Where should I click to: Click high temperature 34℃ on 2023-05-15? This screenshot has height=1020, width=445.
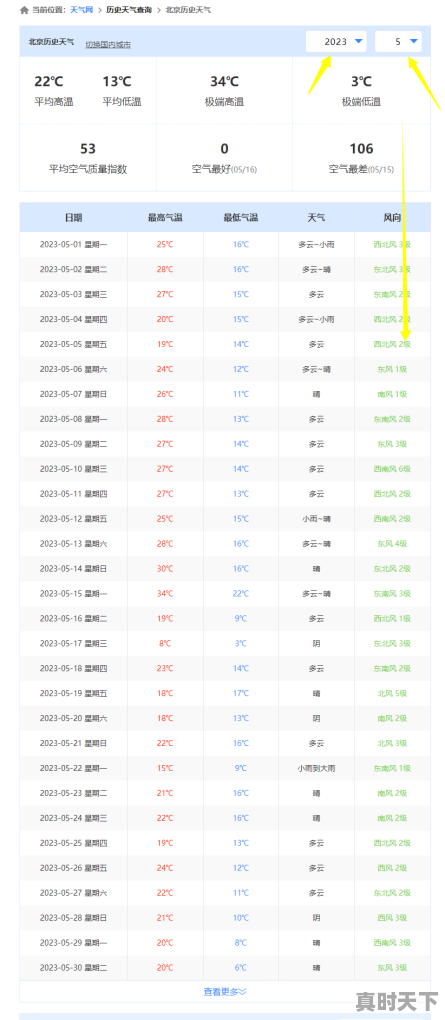[x=165, y=594]
